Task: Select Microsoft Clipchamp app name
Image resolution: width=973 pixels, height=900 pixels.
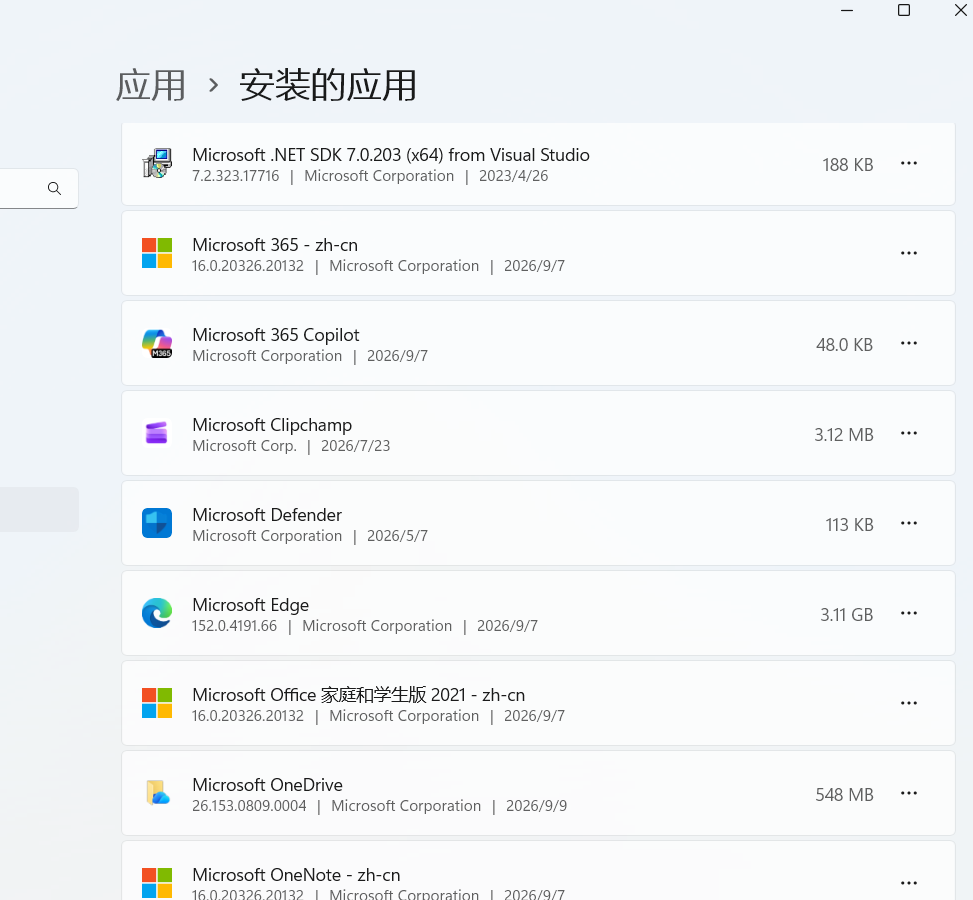Action: [x=272, y=425]
